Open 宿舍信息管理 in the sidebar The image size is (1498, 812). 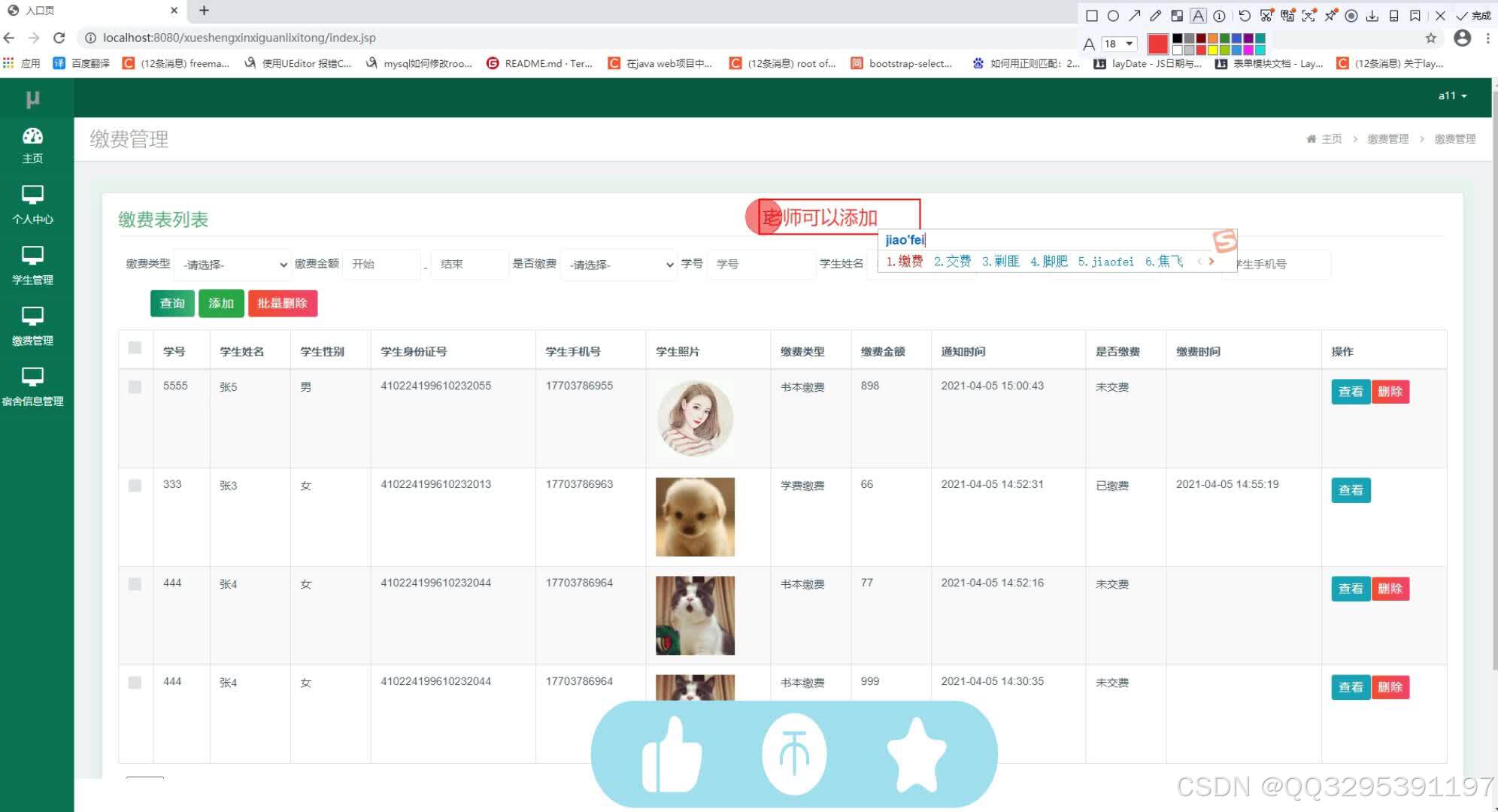pos(32,388)
